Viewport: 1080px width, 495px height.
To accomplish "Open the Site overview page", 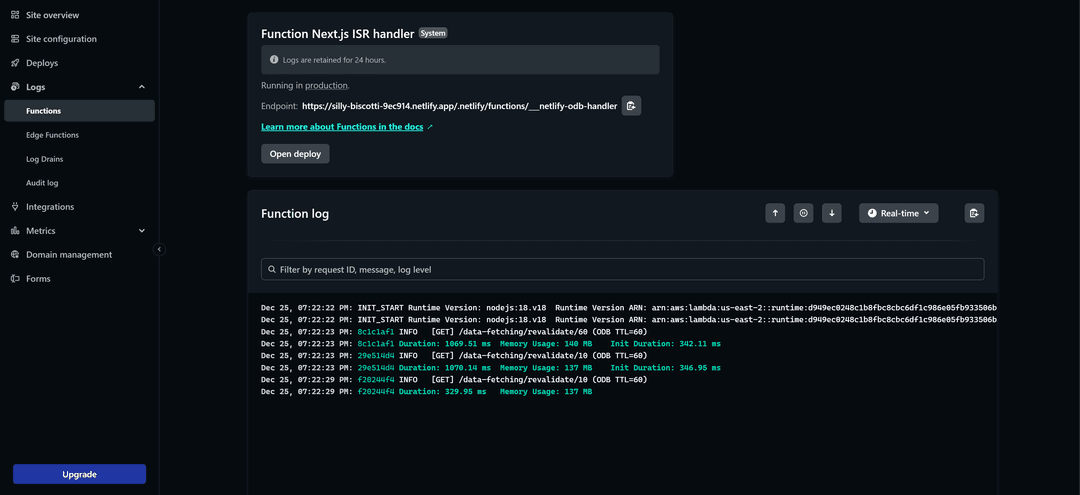I will tap(52, 14).
